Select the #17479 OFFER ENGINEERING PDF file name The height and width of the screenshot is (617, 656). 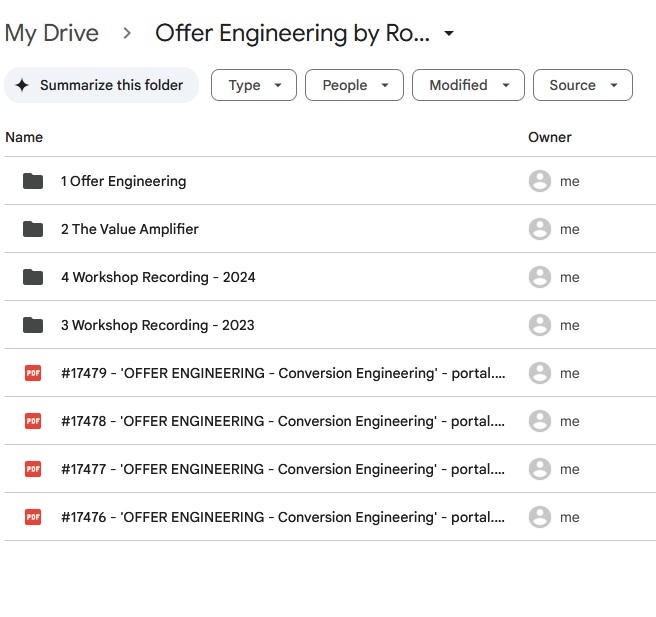coord(283,373)
